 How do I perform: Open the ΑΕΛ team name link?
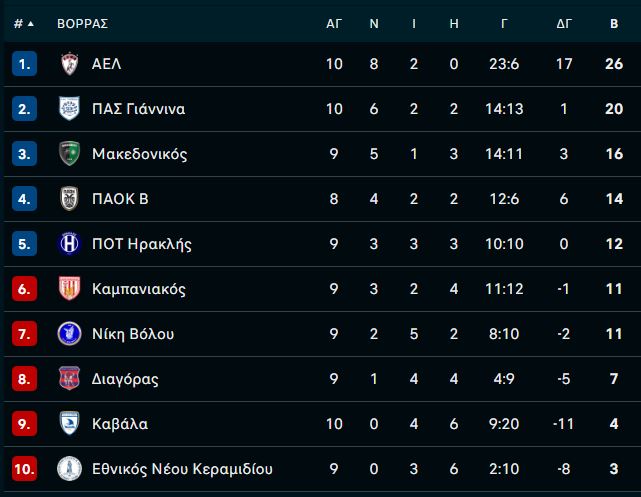107,64
